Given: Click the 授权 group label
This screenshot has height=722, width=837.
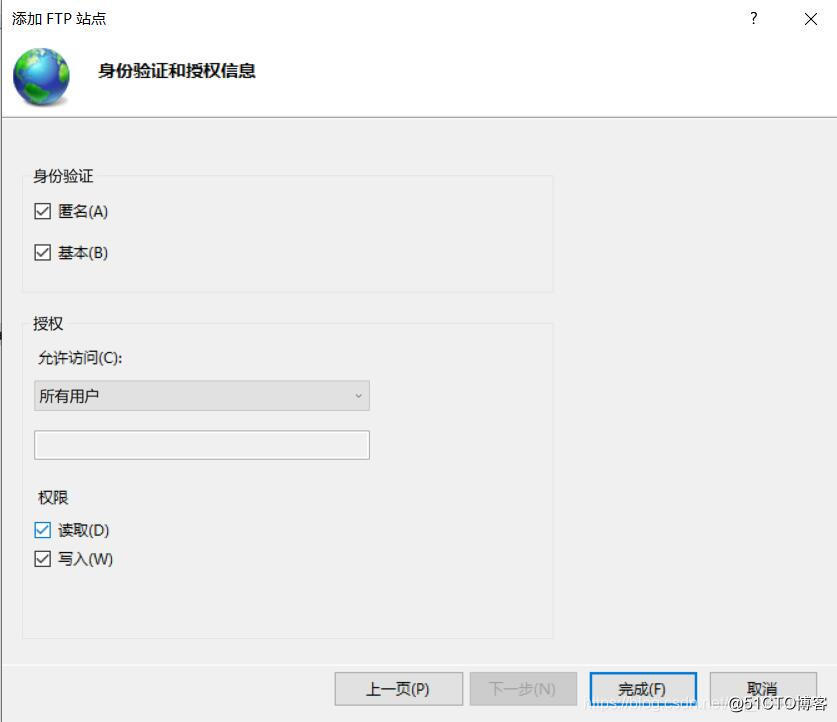Looking at the screenshot, I should pyautogui.click(x=48, y=323).
